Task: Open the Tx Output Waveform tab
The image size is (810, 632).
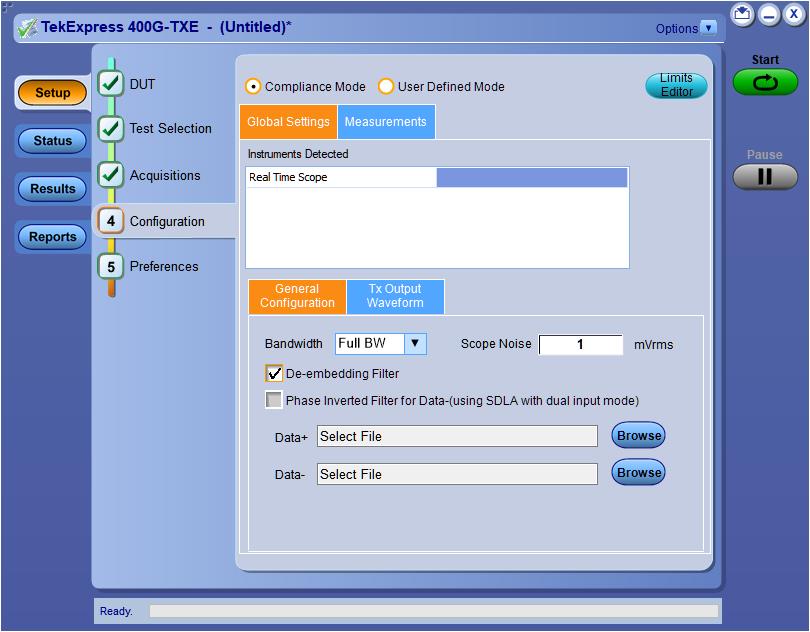Action: (x=395, y=296)
